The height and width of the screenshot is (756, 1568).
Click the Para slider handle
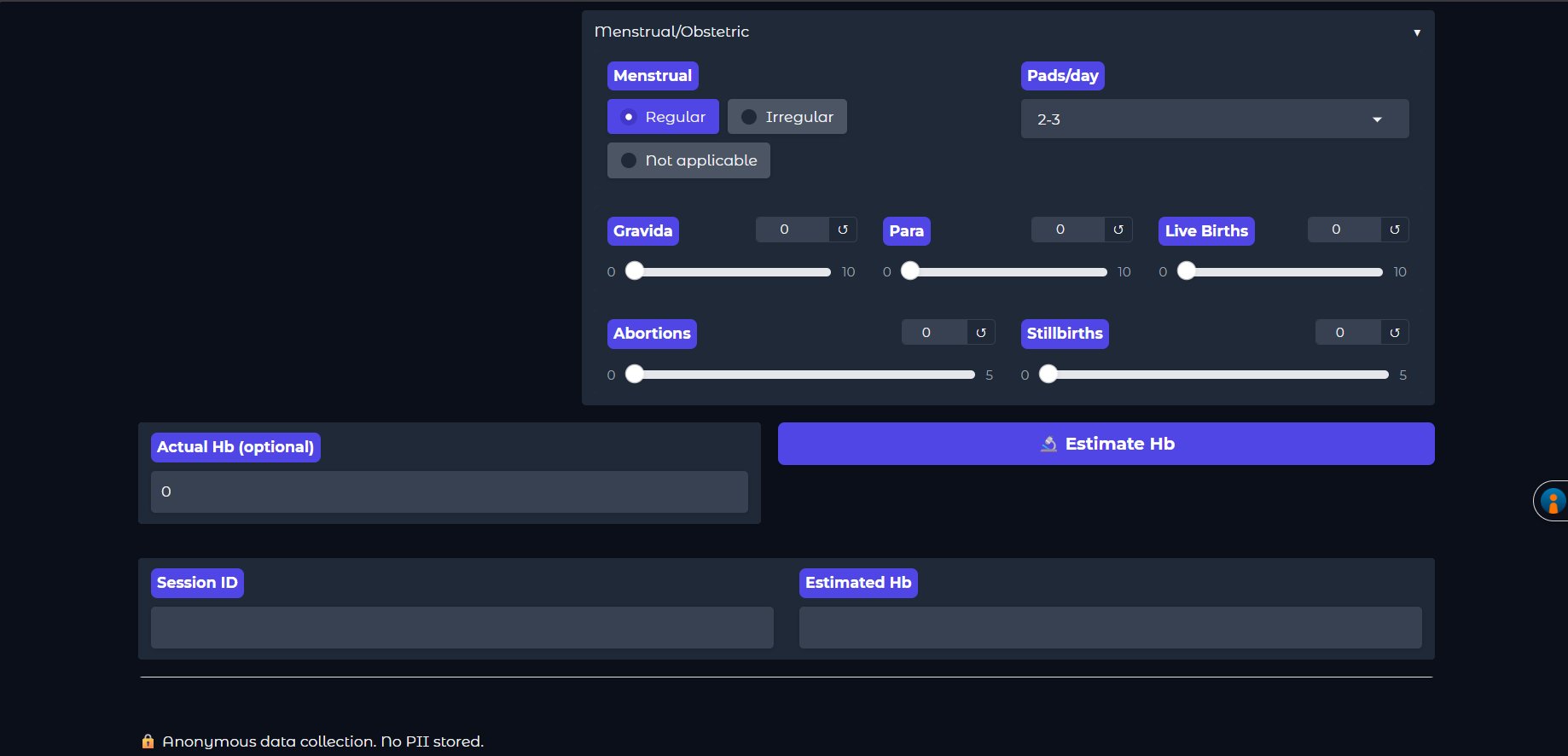(x=910, y=271)
